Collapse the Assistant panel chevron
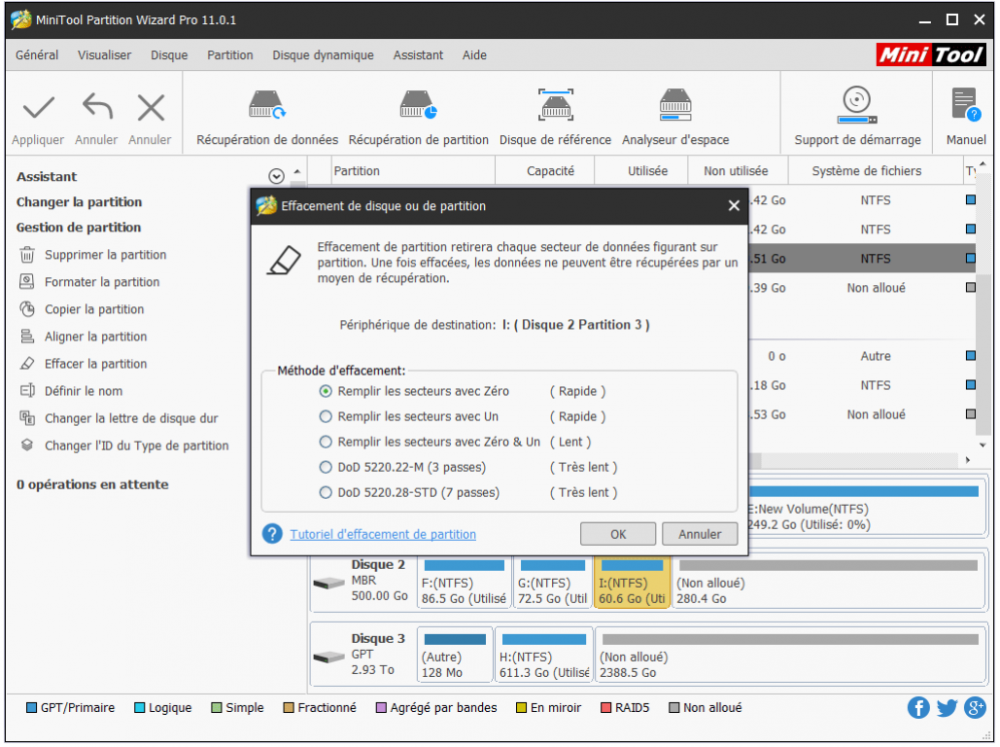Screen dimensions: 1000x747 click(276, 176)
